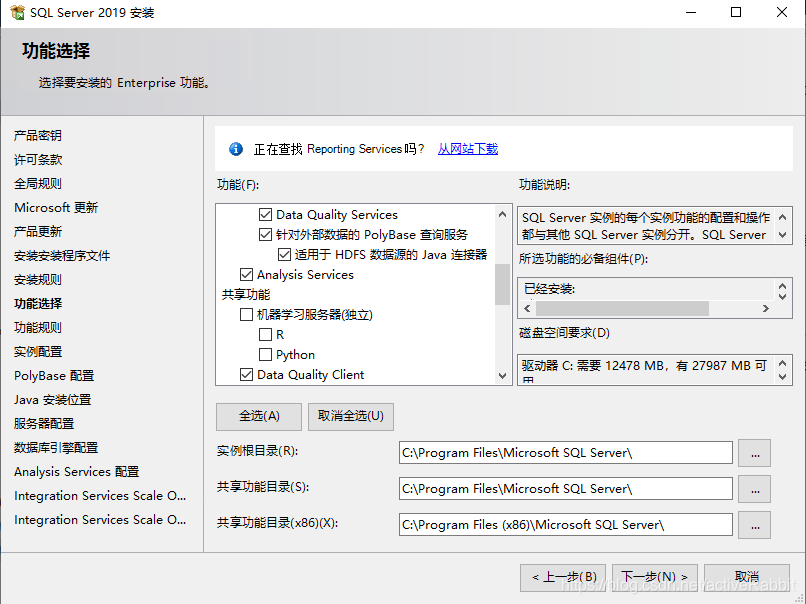This screenshot has height=604, width=806.
Task: Select the 安装规则 step in sidebar
Action: [x=38, y=280]
